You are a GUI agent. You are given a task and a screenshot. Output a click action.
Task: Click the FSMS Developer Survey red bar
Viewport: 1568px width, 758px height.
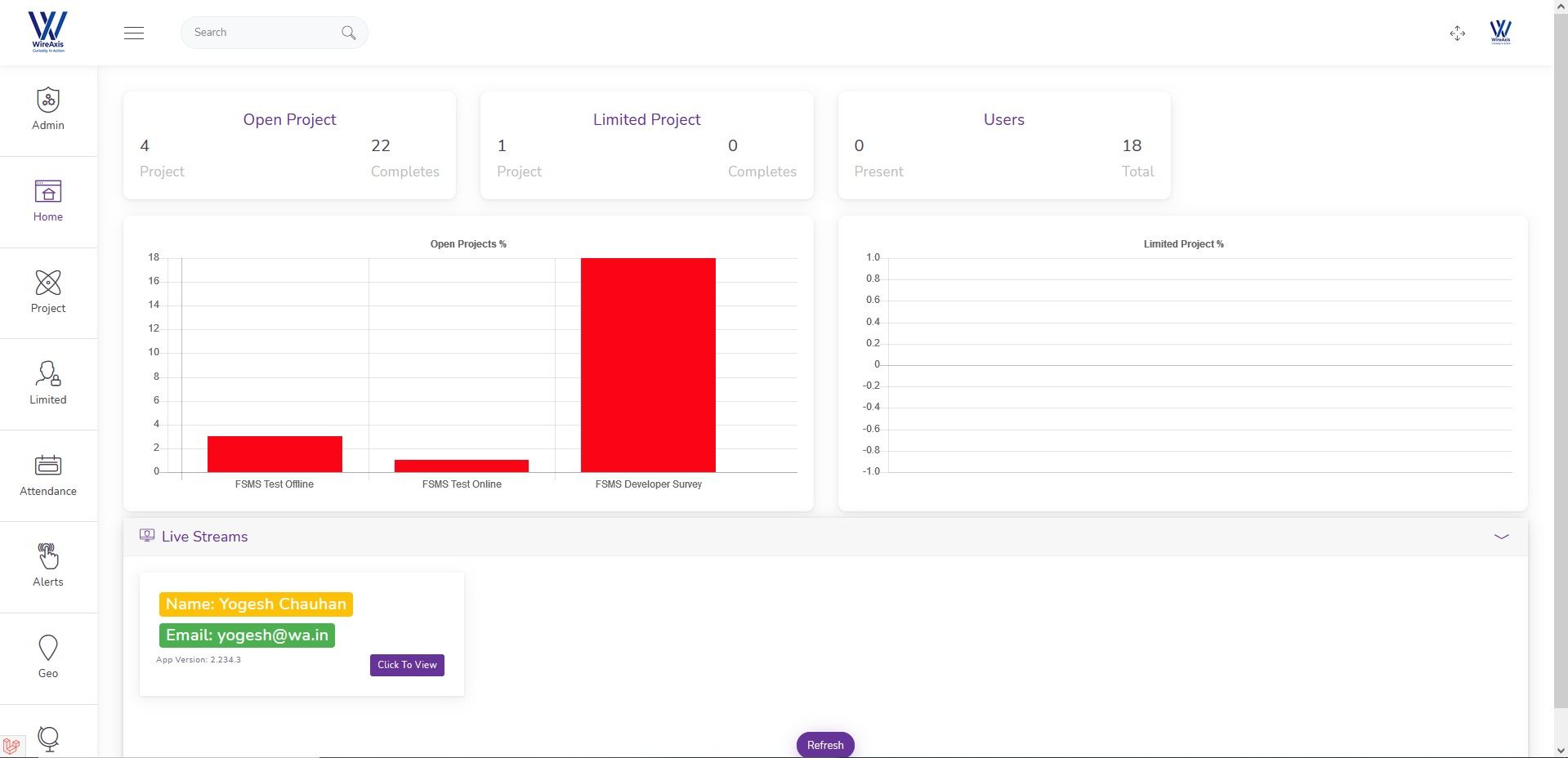coord(648,364)
